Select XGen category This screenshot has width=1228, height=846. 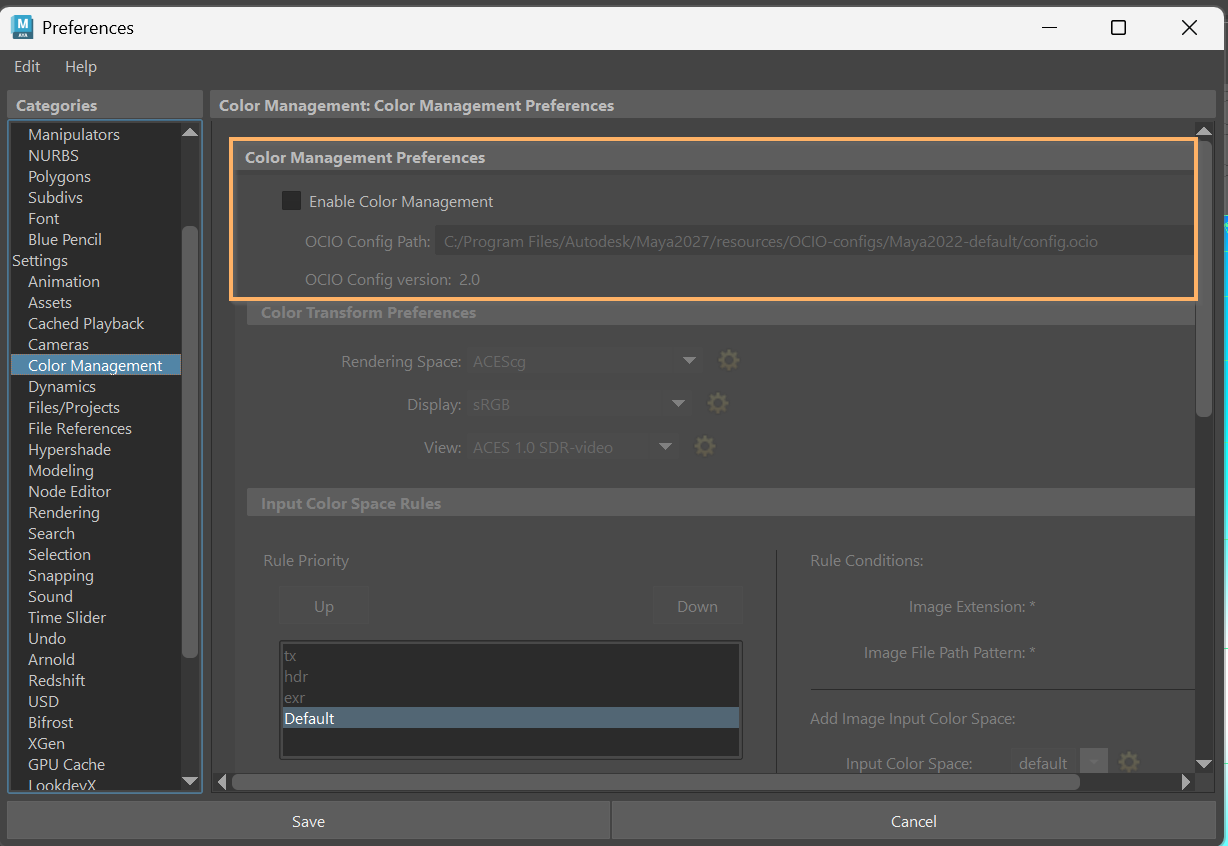coord(46,743)
